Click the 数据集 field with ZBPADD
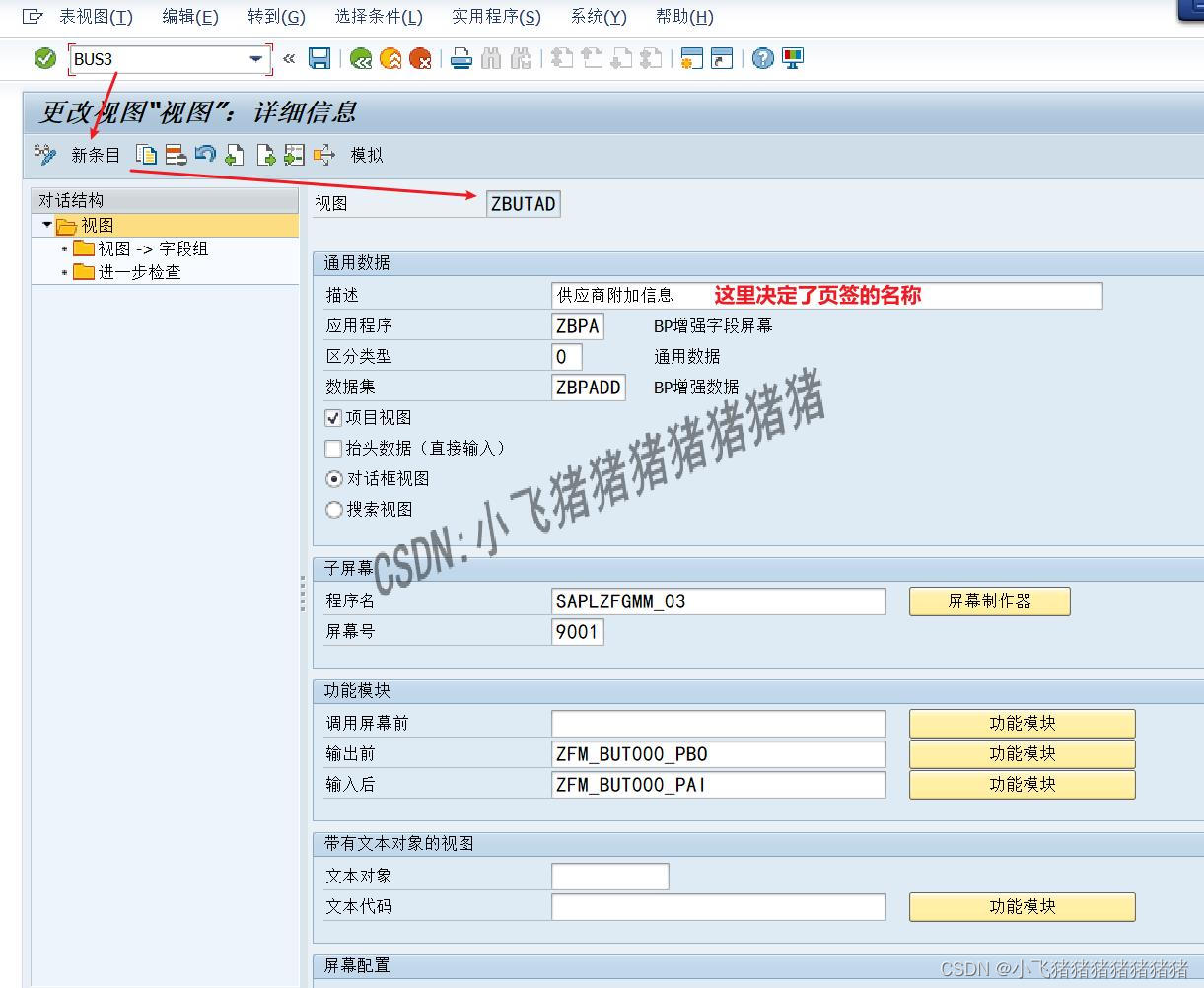 point(589,388)
